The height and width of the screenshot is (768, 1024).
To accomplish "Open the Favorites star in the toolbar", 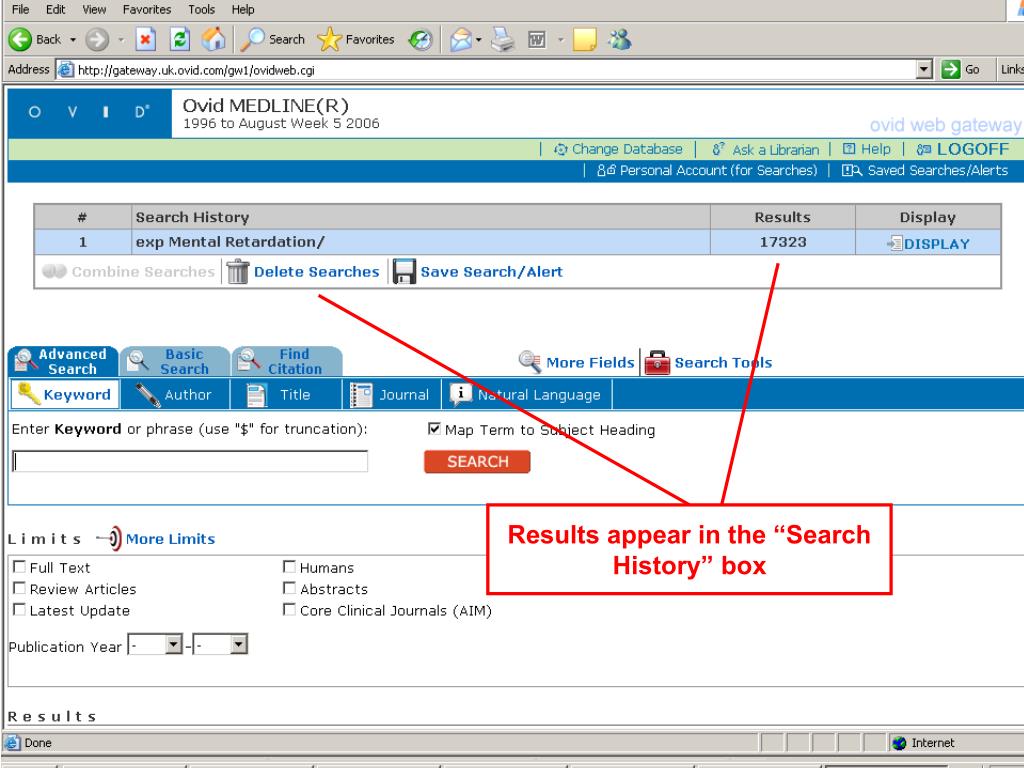I will pos(329,40).
